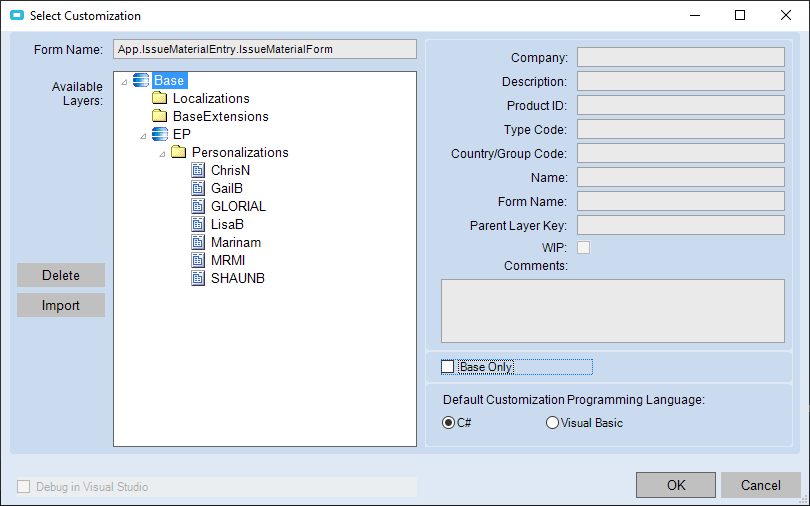Viewport: 810px width, 506px height.
Task: Click the GLORIAL customization document icon
Action: (198, 207)
